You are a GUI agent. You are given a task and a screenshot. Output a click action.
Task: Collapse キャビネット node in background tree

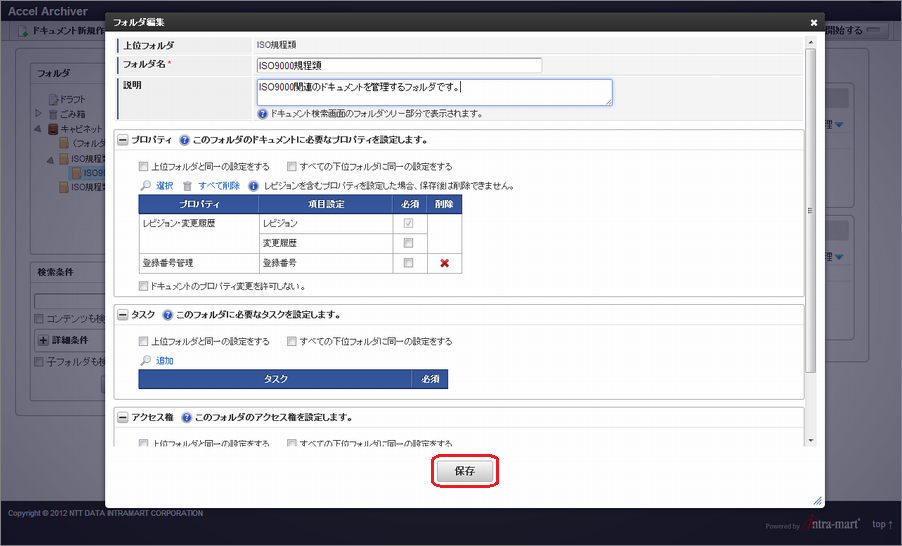click(37, 129)
